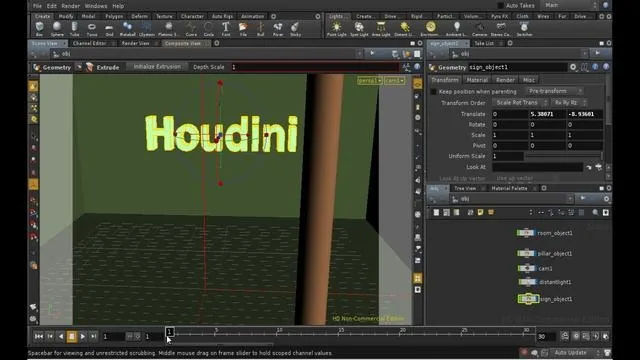Viewport: 640px width, 360px height.
Task: Open the Windows menu
Action: click(x=96, y=6)
